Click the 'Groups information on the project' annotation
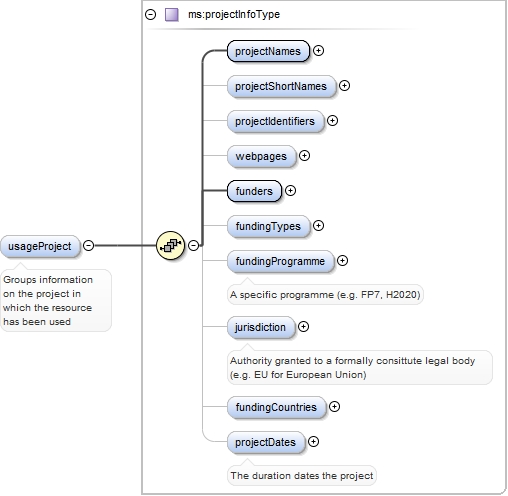This screenshot has width=508, height=496. pos(56,301)
